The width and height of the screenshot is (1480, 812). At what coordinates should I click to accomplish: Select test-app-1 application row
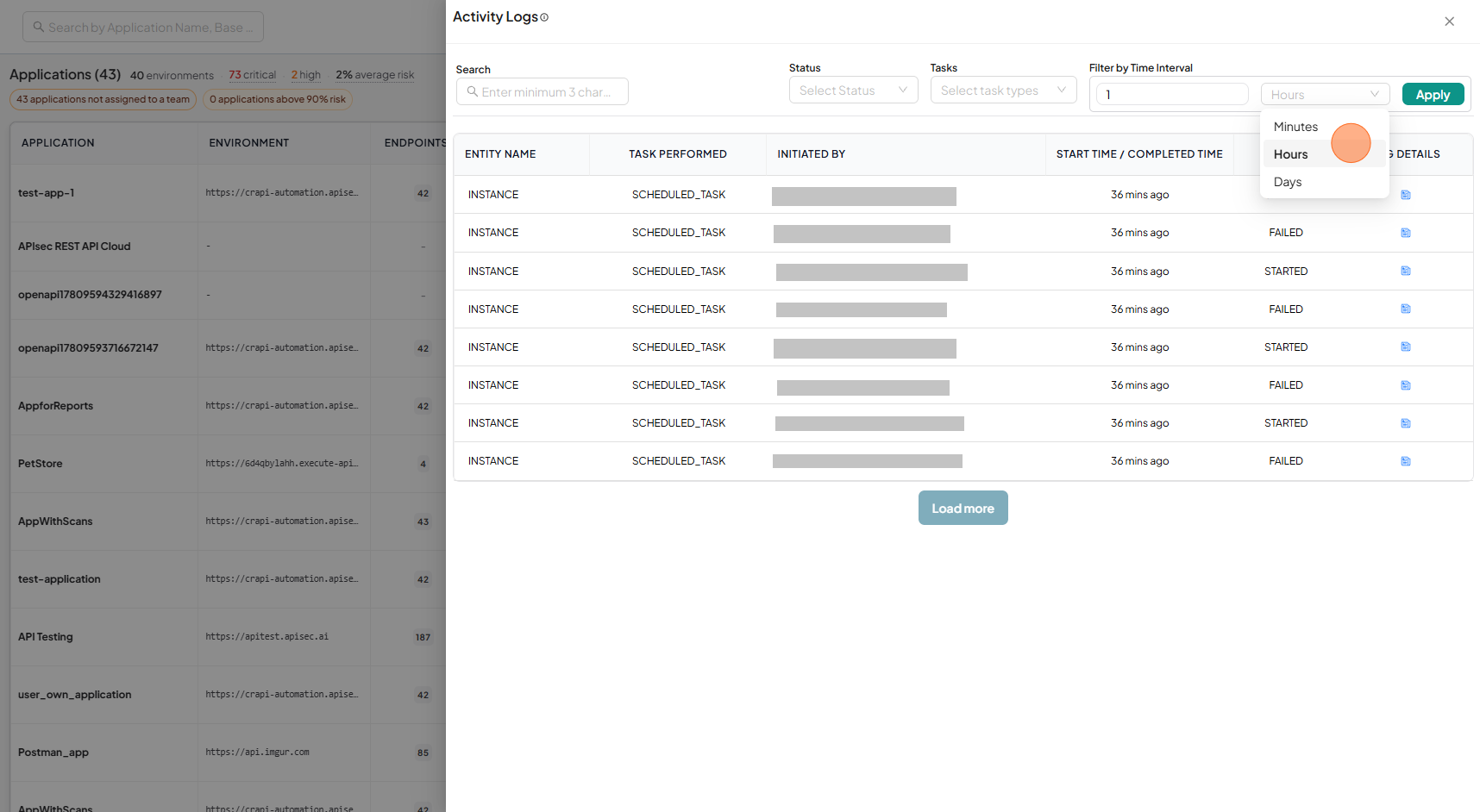228,193
